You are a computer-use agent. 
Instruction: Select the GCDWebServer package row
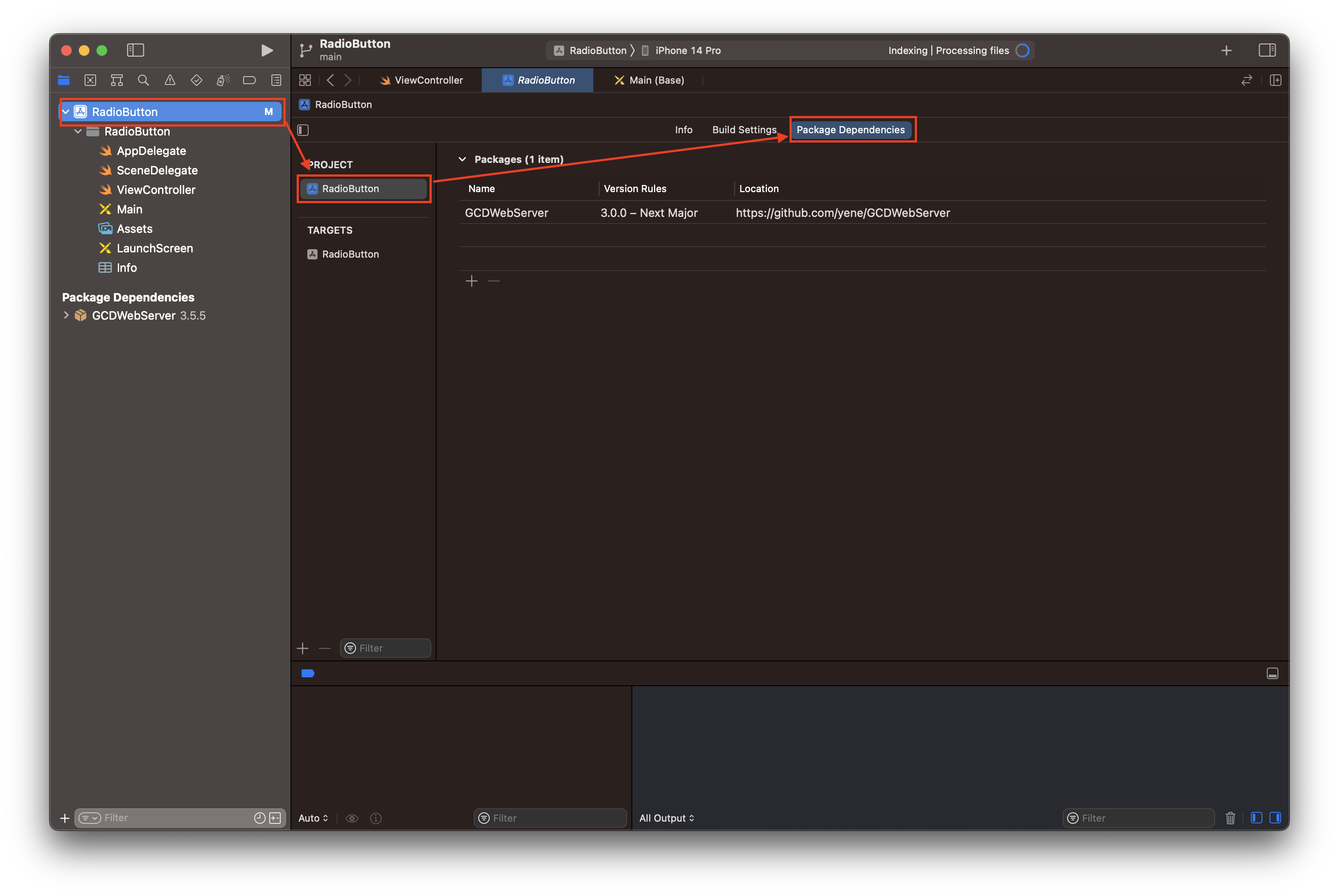tap(863, 212)
